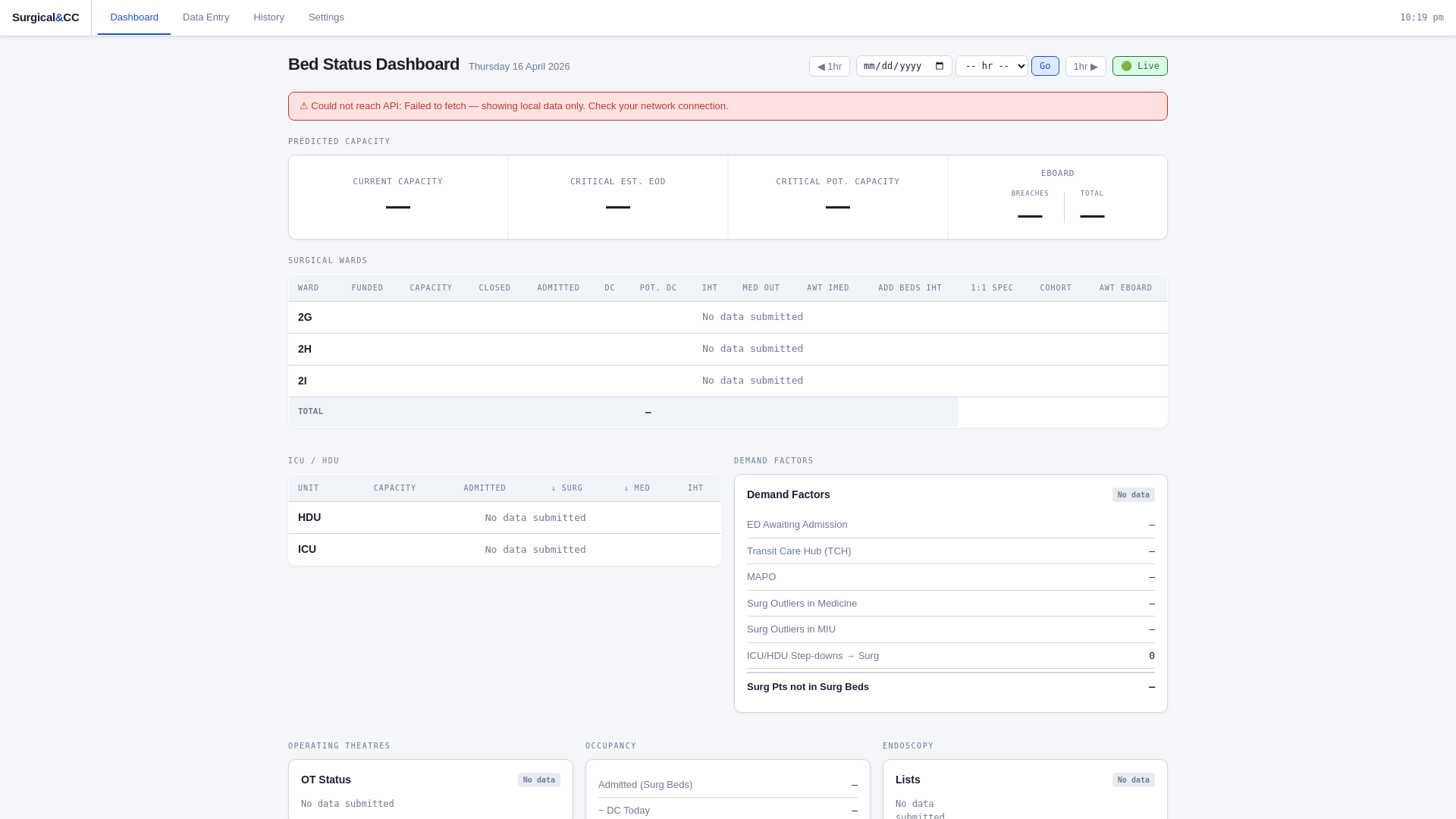1456x819 pixels.
Task: Toggle the Live mode button
Action: click(1140, 67)
